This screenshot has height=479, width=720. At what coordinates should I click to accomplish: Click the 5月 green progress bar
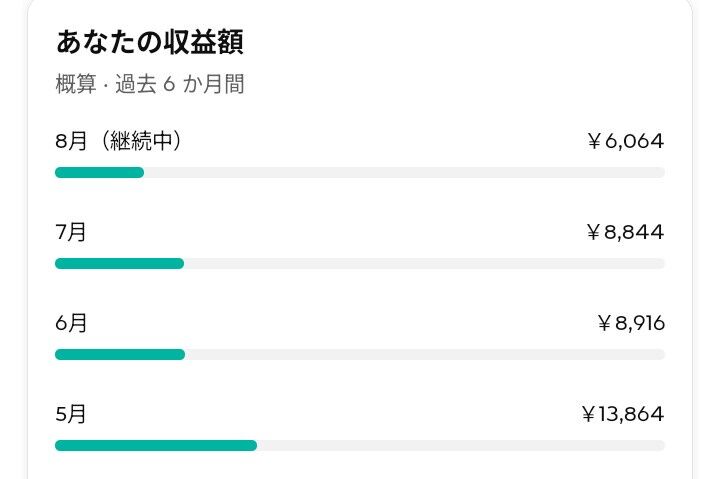[156, 445]
